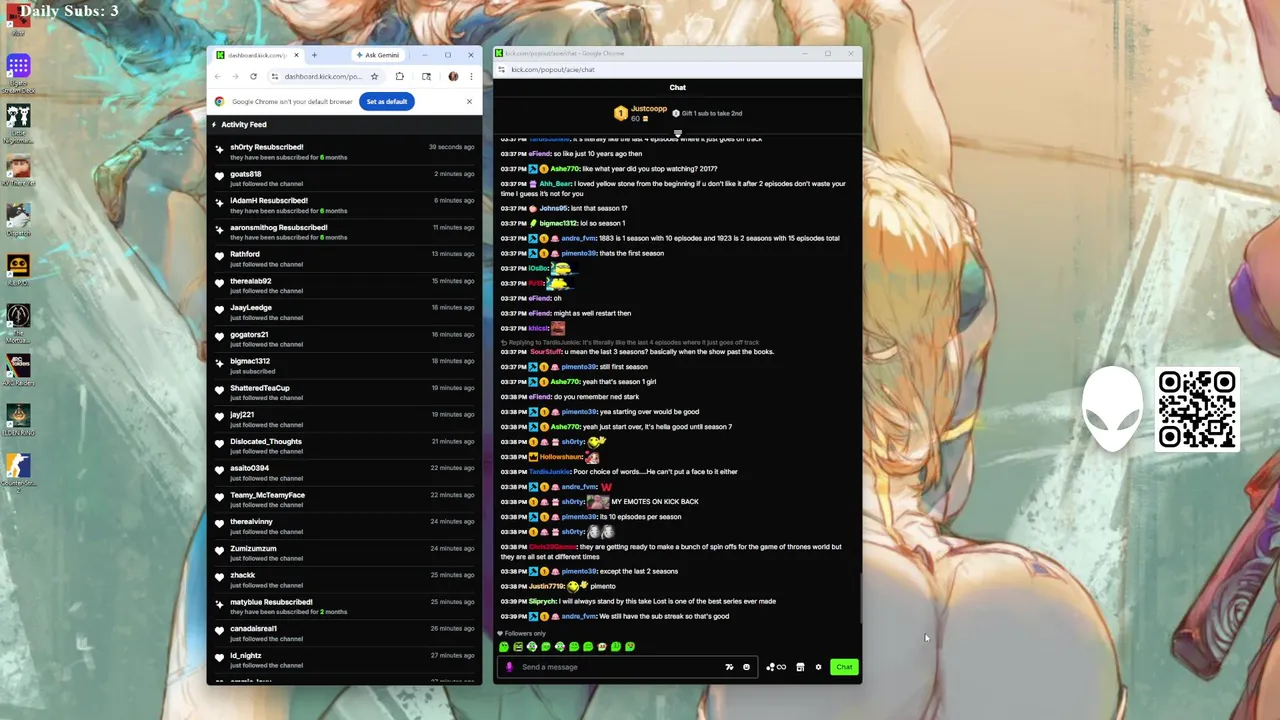Select Rathford followed feed entry
Viewport: 1280px width, 720px height.
pos(345,259)
